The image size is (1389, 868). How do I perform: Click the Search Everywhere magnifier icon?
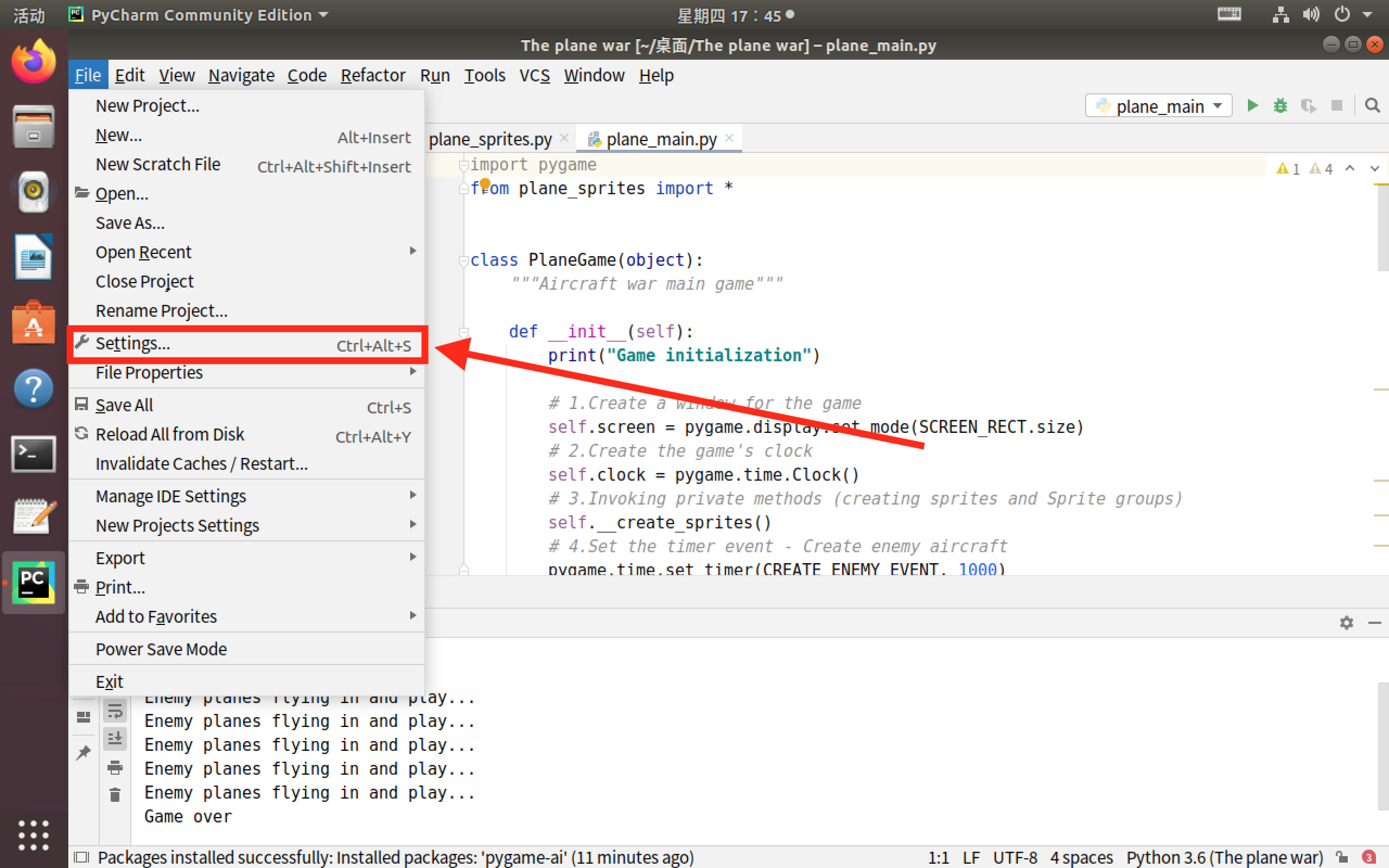pyautogui.click(x=1372, y=106)
